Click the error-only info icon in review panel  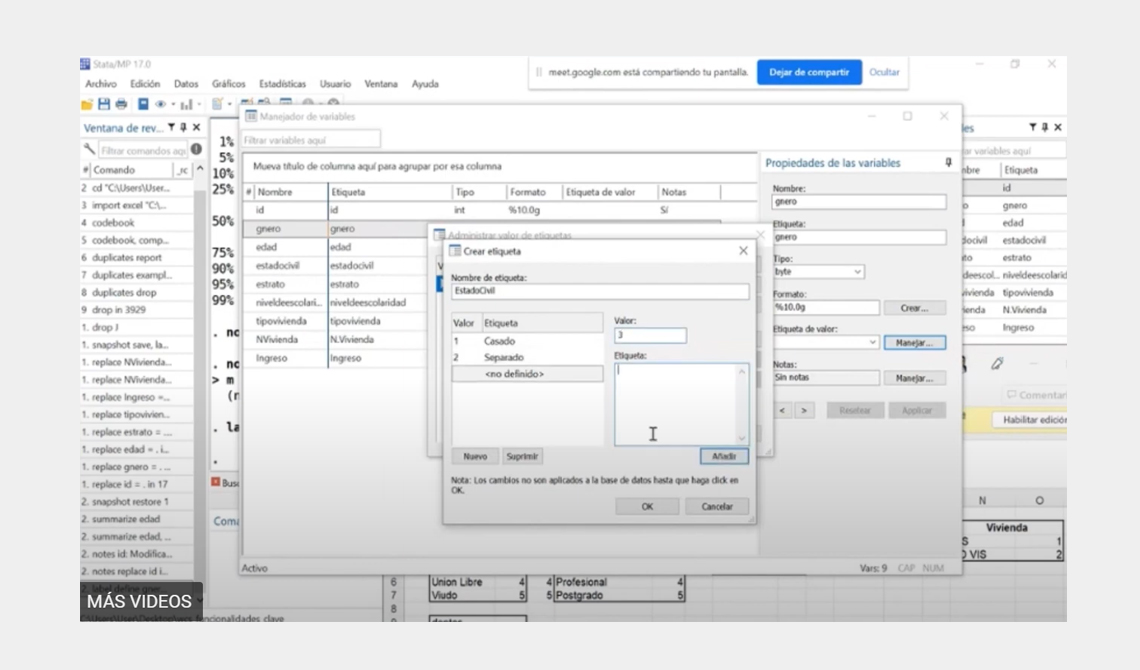tap(196, 150)
